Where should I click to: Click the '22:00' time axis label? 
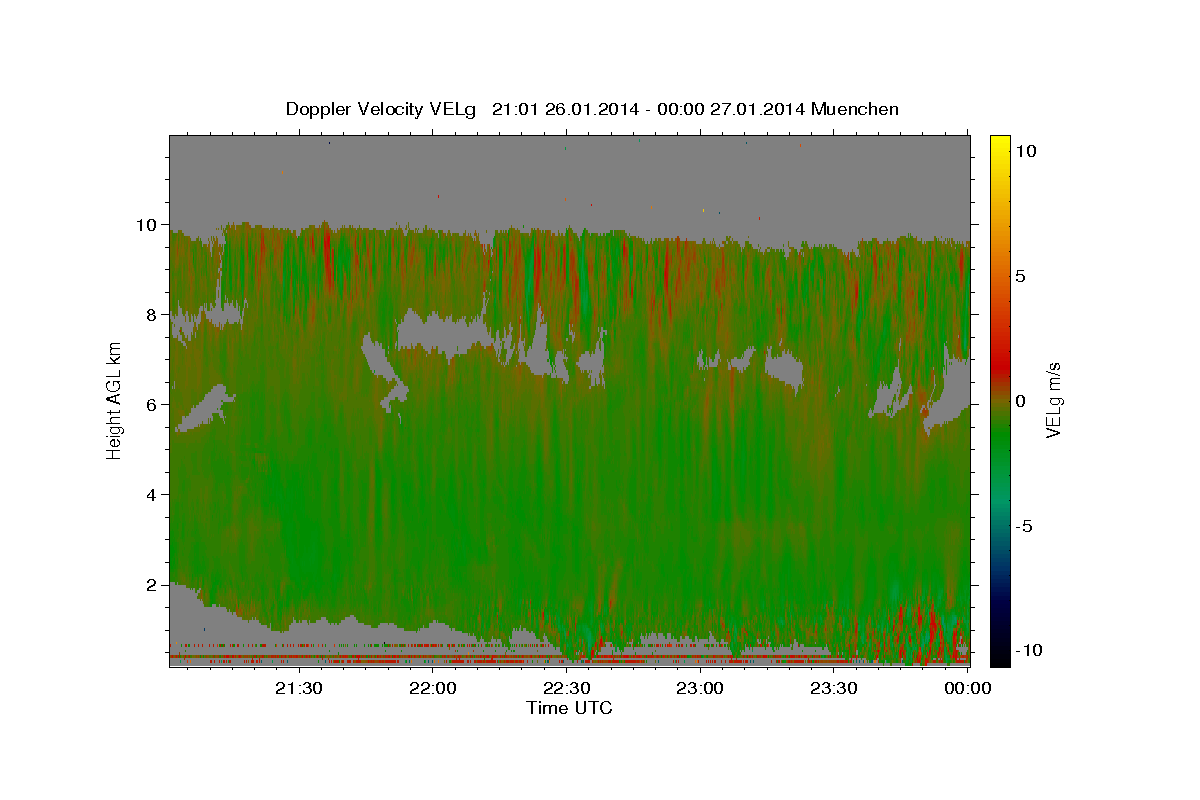(432, 687)
